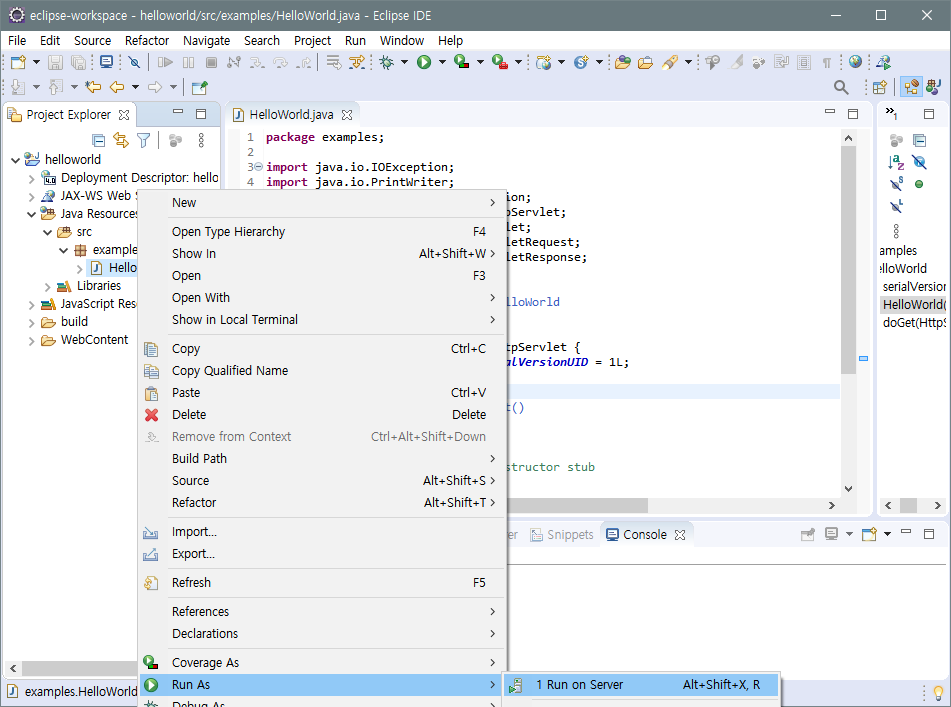951x707 pixels.
Task: Click the Open Task briefcase folder icon
Action: [x=645, y=62]
